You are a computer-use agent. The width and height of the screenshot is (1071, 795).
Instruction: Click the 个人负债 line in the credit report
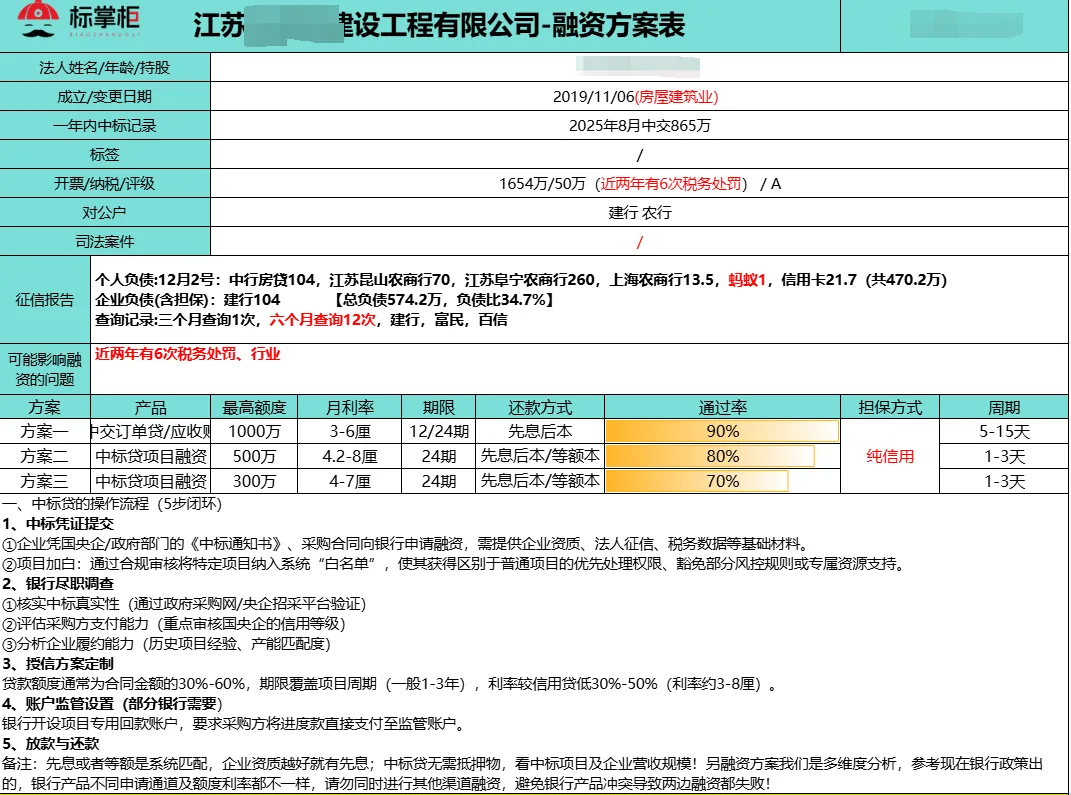click(520, 280)
